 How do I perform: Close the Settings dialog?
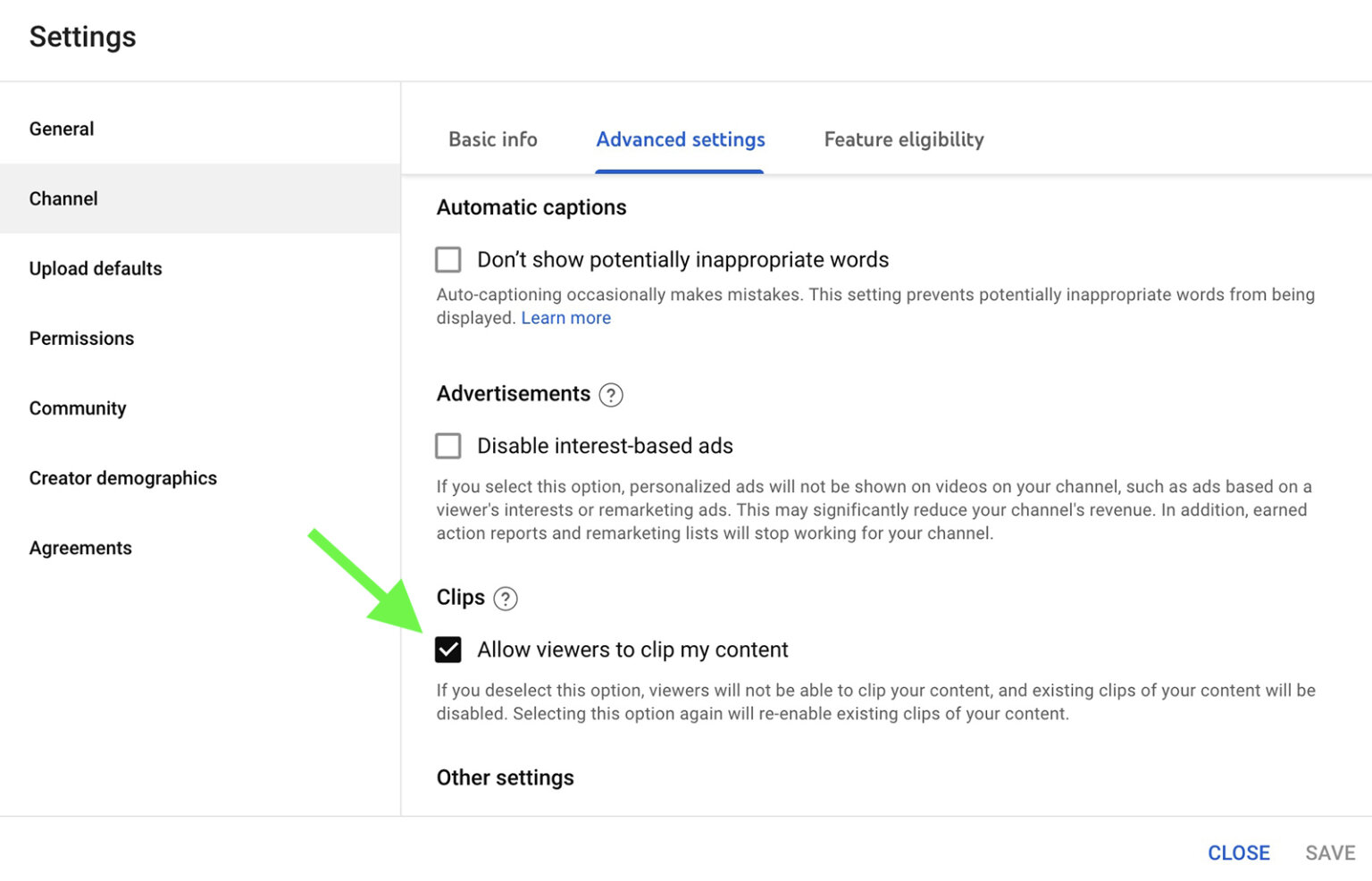click(x=1238, y=852)
